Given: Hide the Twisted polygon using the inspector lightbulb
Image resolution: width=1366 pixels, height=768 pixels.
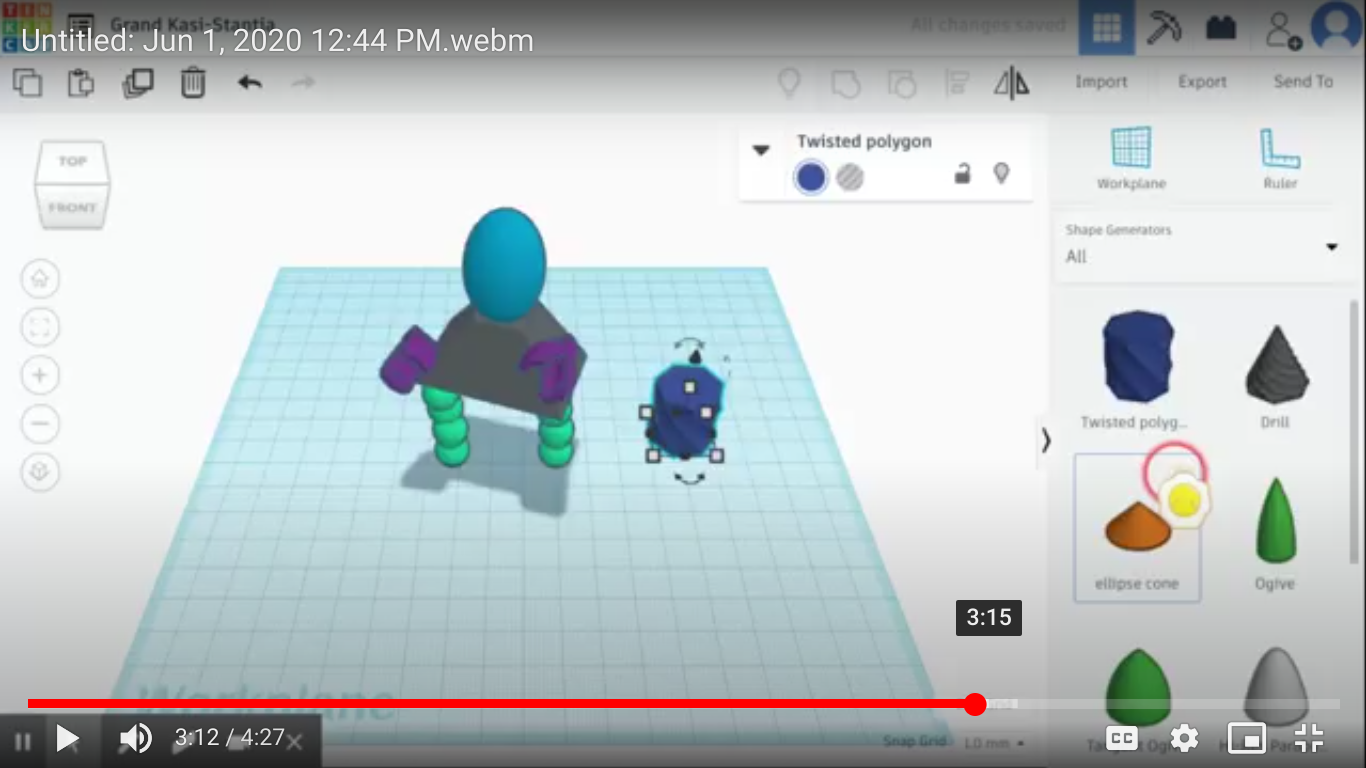Looking at the screenshot, I should [x=1001, y=174].
